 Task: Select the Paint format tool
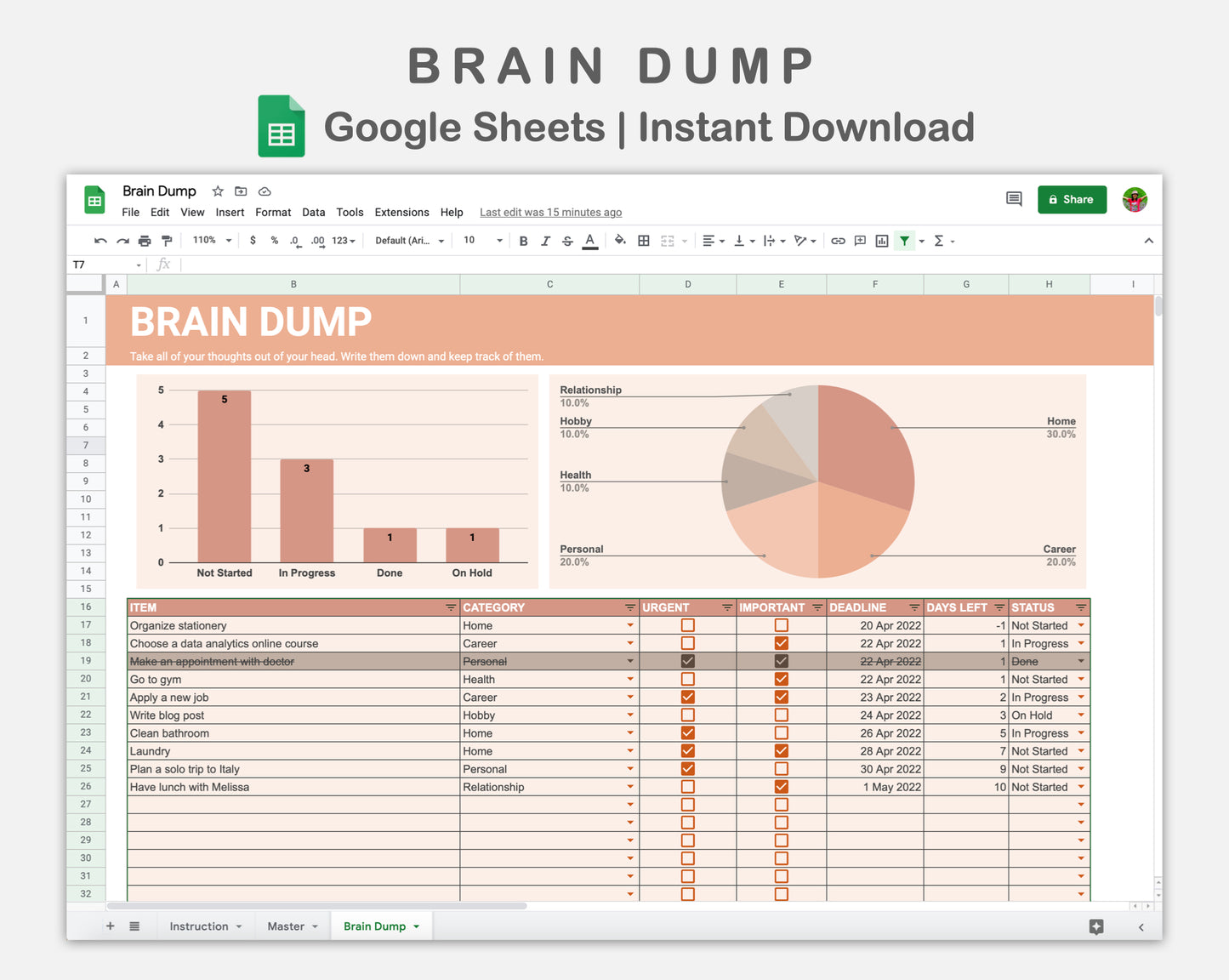point(167,241)
